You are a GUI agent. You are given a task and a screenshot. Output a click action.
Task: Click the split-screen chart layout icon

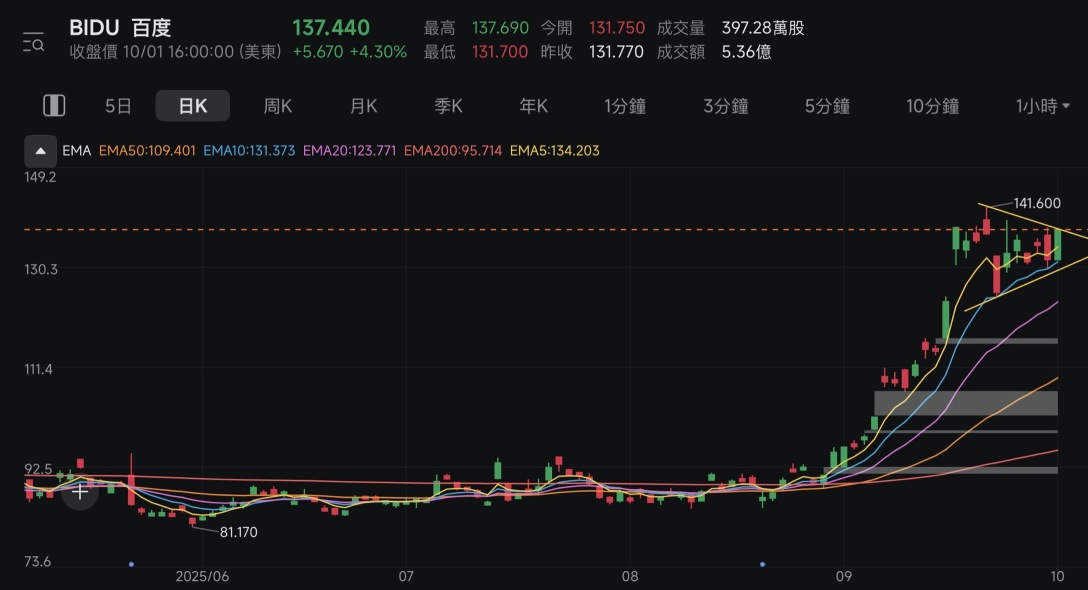point(53,104)
